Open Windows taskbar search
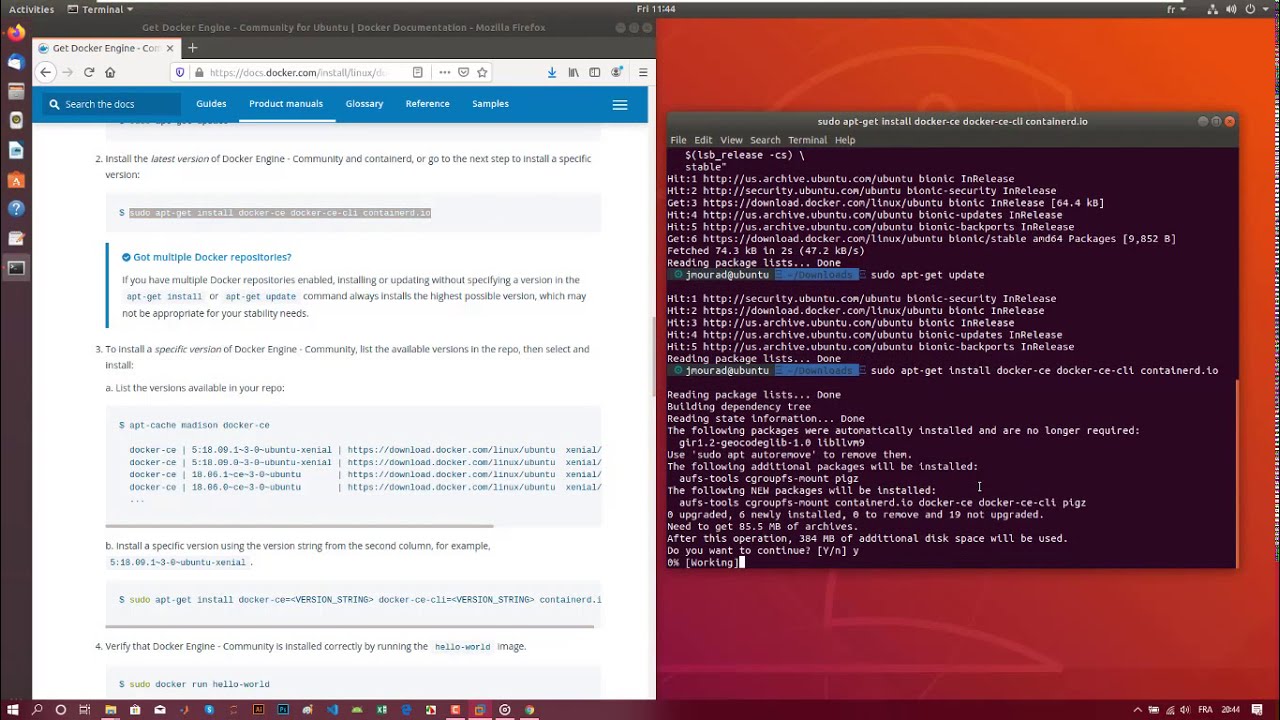This screenshot has height=720, width=1280. (37, 710)
